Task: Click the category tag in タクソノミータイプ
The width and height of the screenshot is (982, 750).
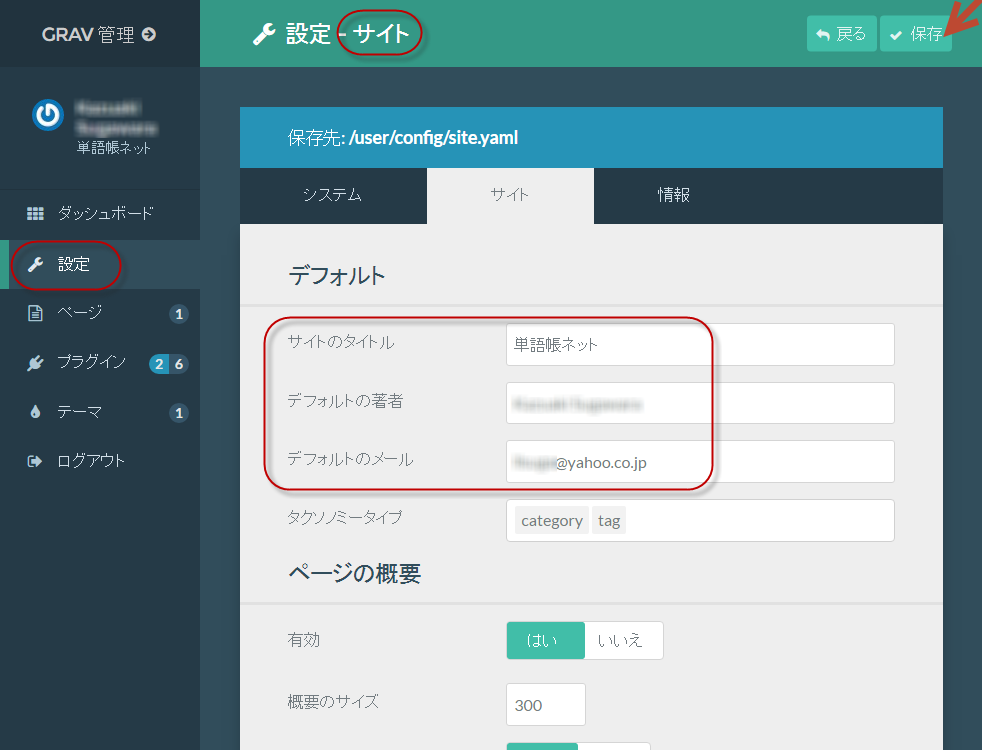Action: 552,521
